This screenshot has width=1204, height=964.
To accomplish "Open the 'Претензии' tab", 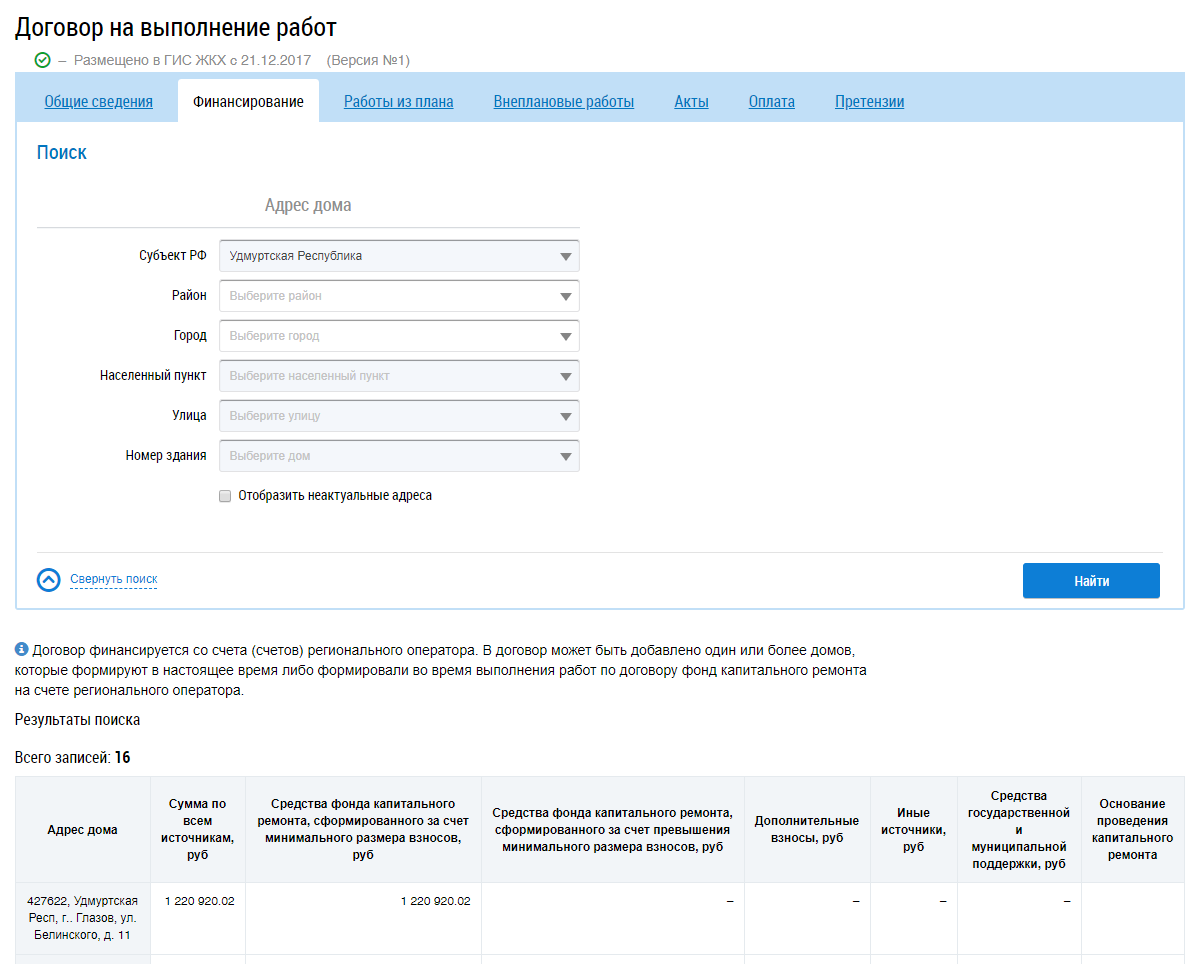I will click(869, 101).
